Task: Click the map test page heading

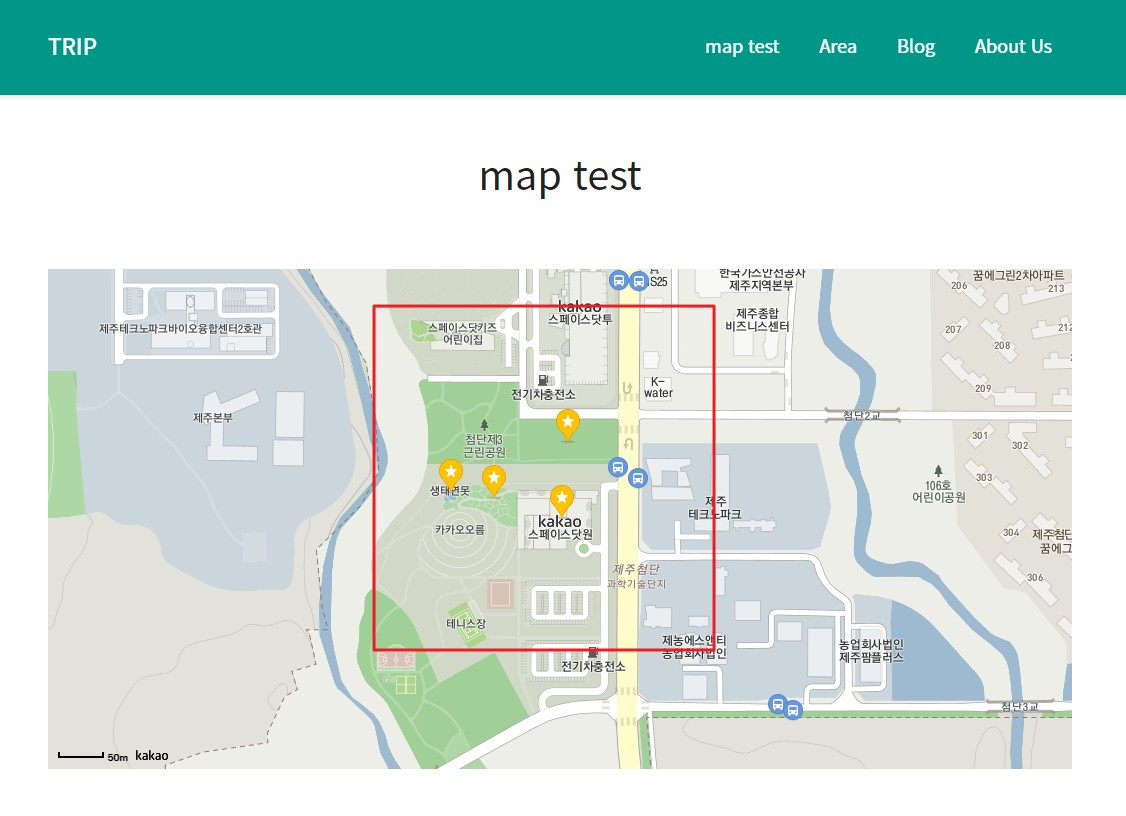Action: [560, 177]
